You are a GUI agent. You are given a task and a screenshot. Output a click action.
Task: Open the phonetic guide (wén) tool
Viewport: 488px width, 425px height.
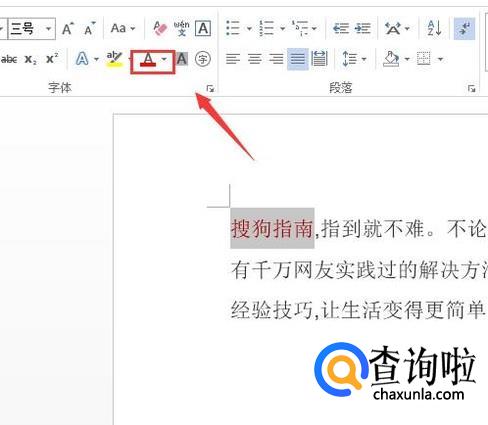tap(182, 29)
